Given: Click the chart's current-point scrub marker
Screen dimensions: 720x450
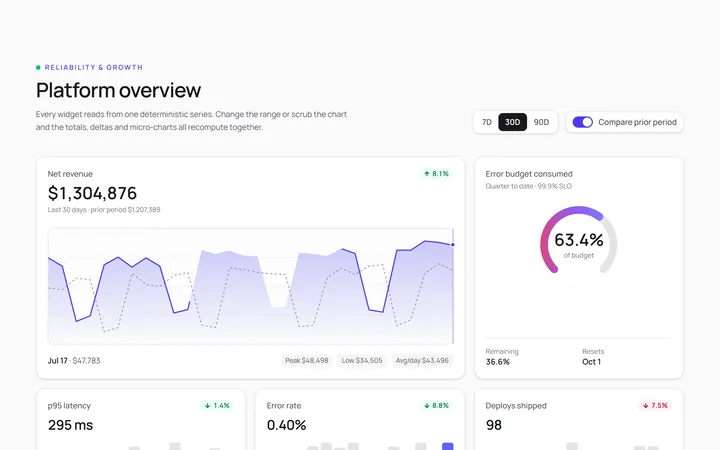Looking at the screenshot, I should coord(453,245).
